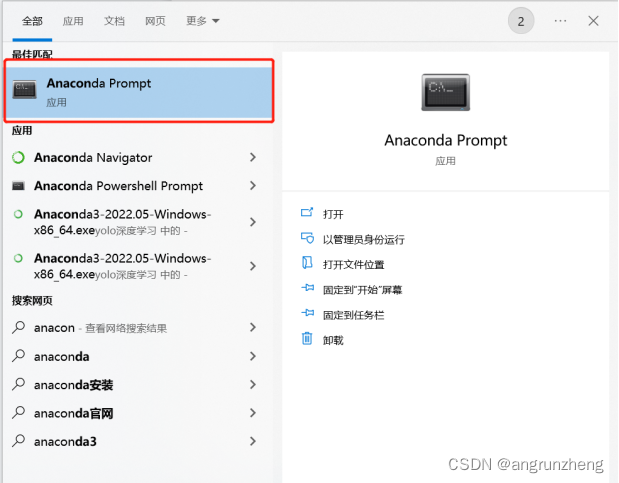Click the Anaconda Prompt terminal icon in best match
The width and height of the screenshot is (619, 483).
(x=24, y=89)
